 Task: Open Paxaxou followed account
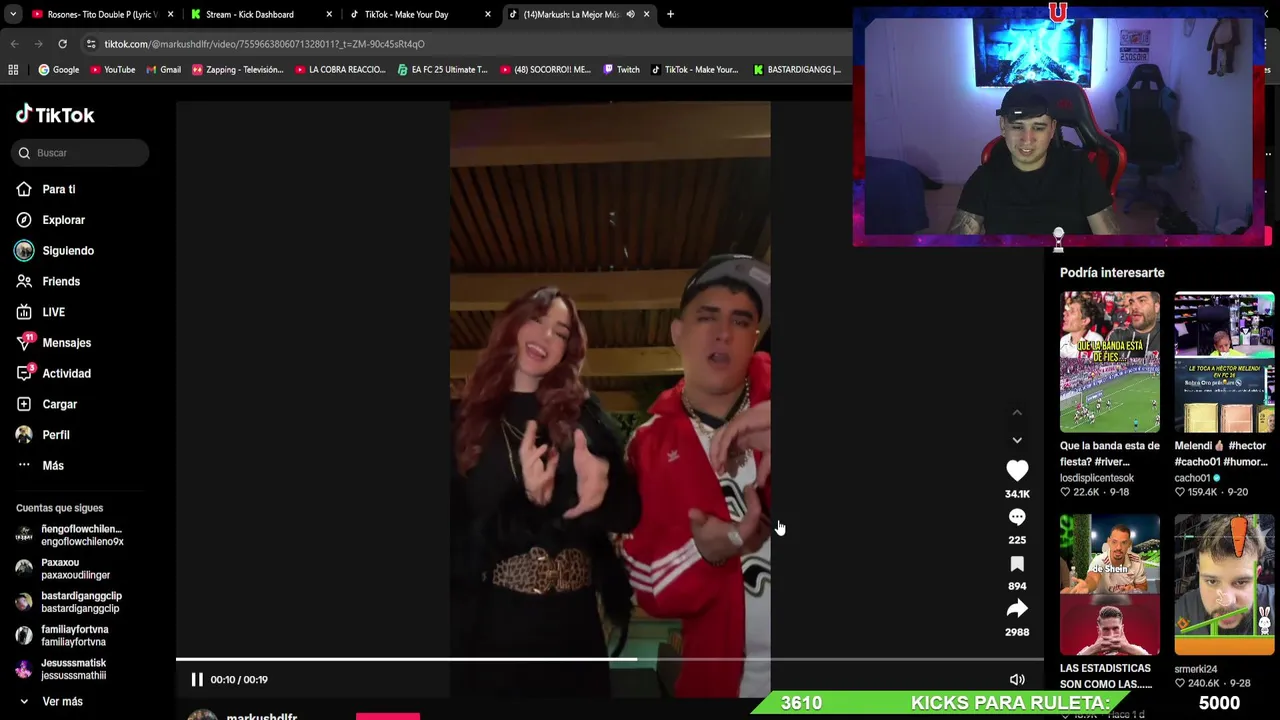[63, 569]
